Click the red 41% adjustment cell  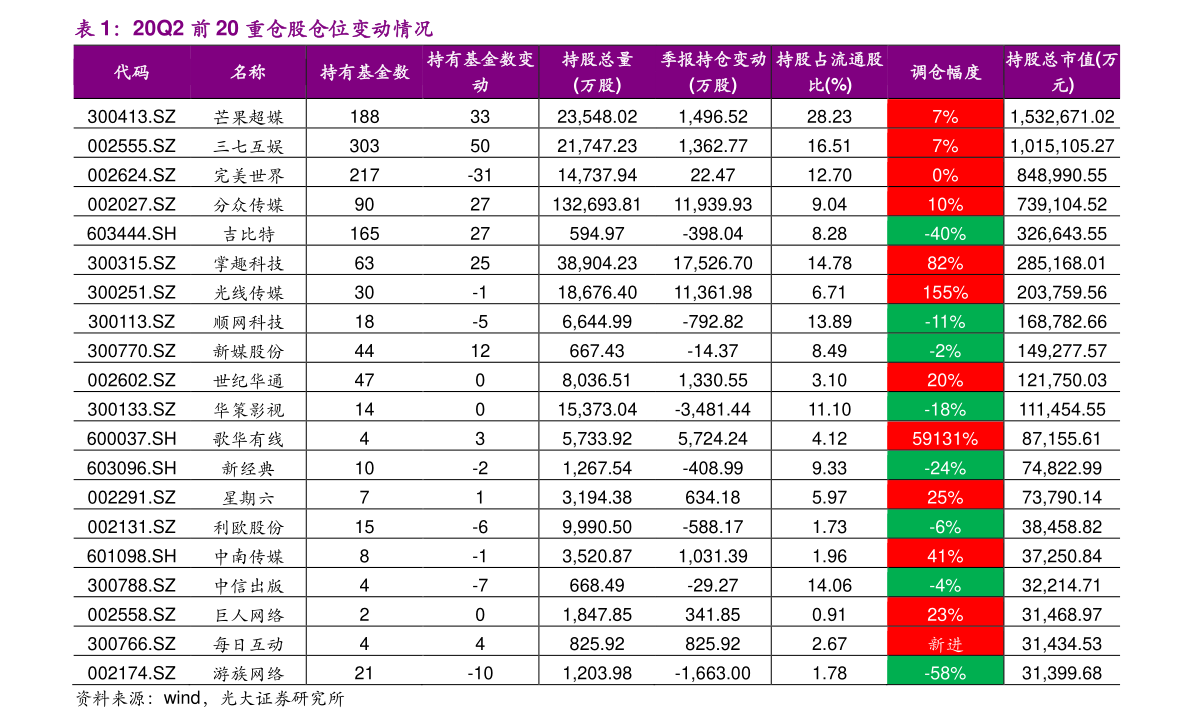coord(944,553)
